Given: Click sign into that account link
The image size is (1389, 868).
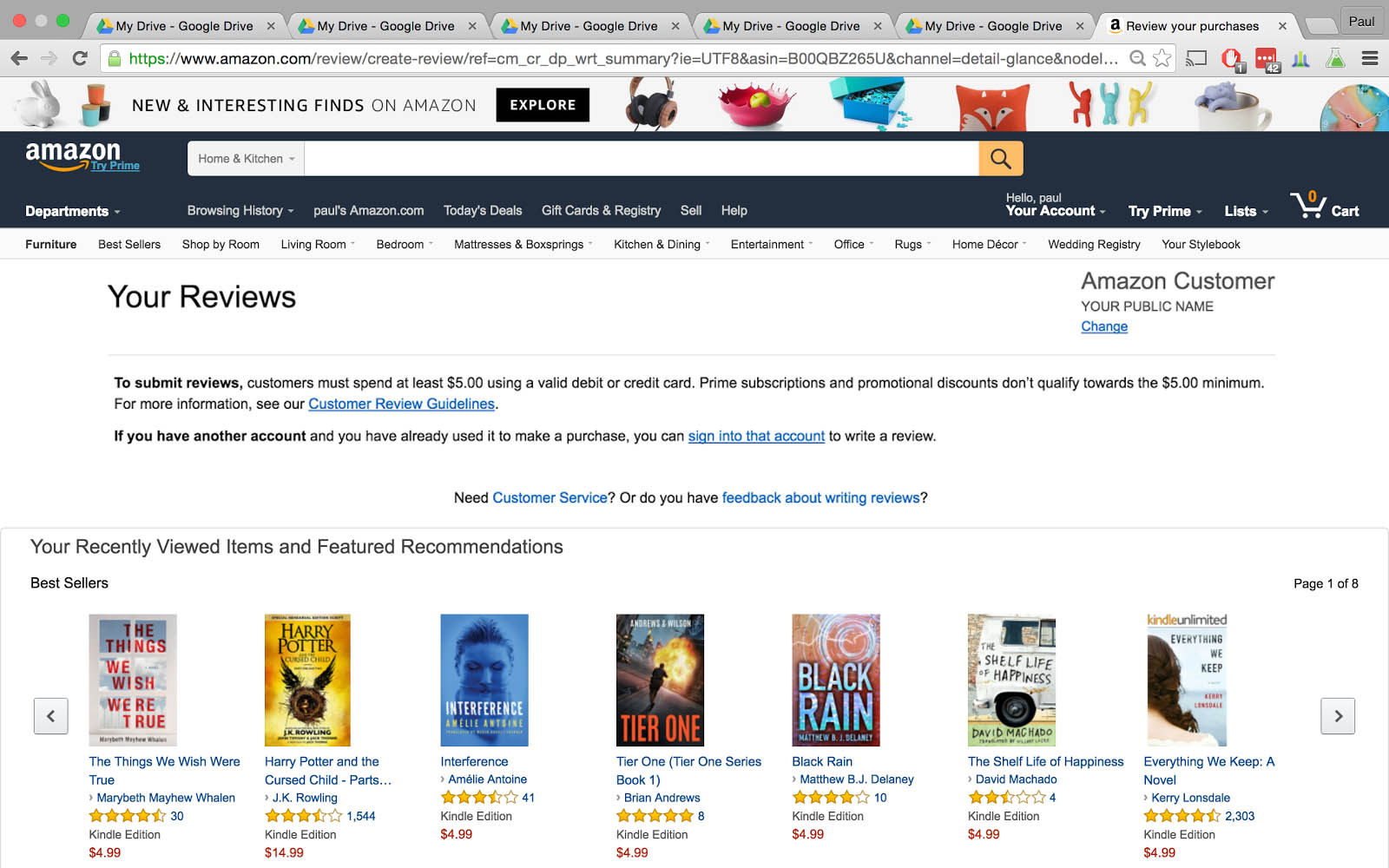Looking at the screenshot, I should pos(756,436).
